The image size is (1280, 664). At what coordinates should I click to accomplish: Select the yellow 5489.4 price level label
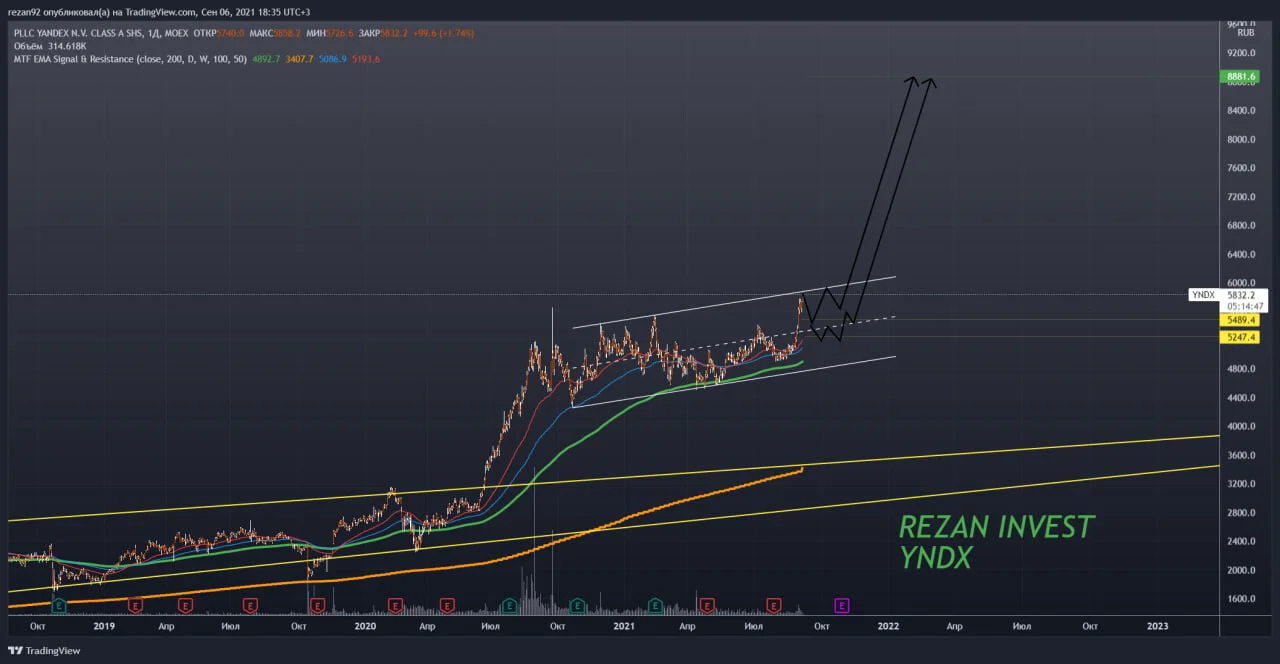point(1239,320)
